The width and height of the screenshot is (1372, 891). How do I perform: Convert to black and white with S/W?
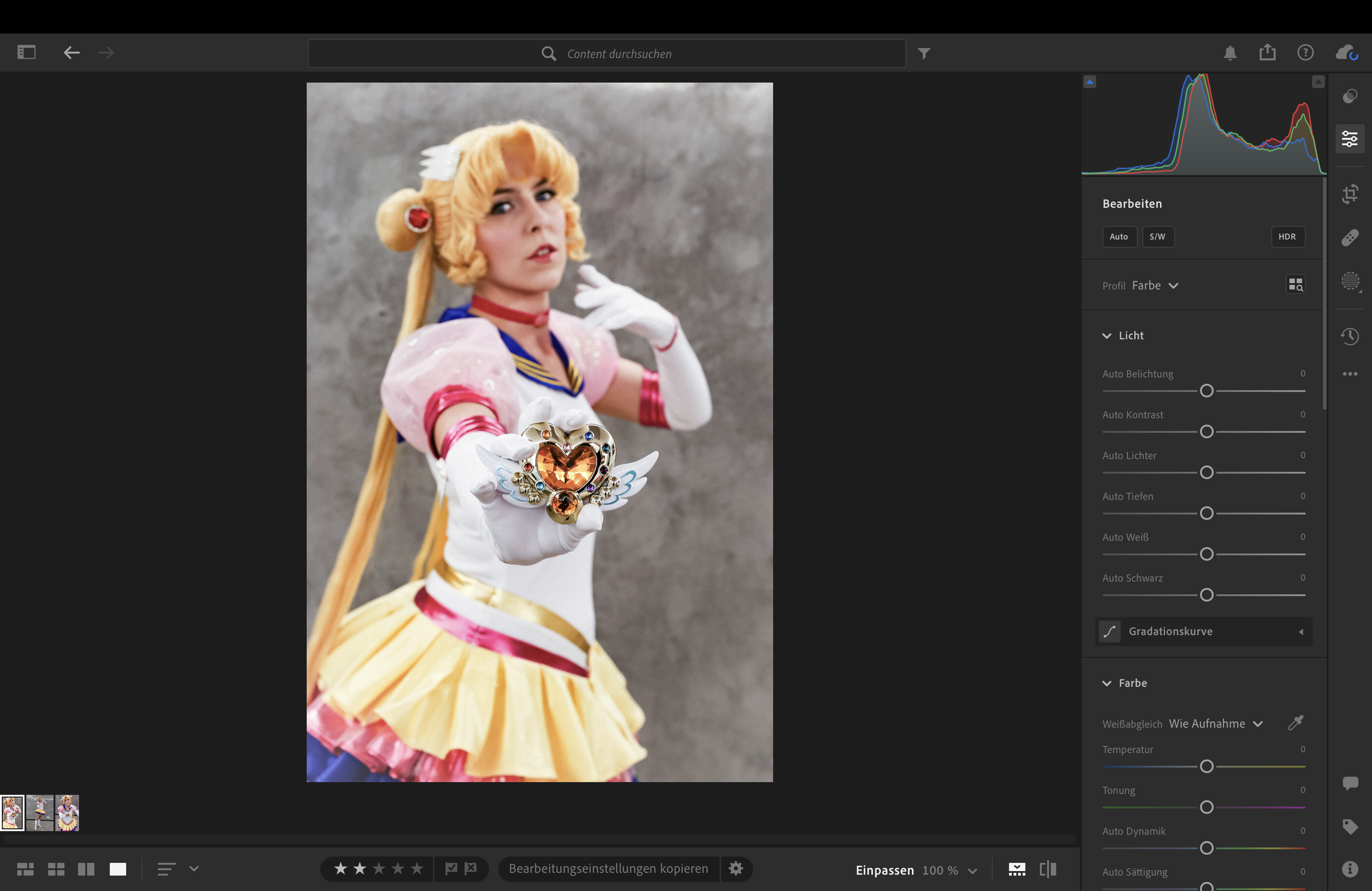[x=1158, y=237]
